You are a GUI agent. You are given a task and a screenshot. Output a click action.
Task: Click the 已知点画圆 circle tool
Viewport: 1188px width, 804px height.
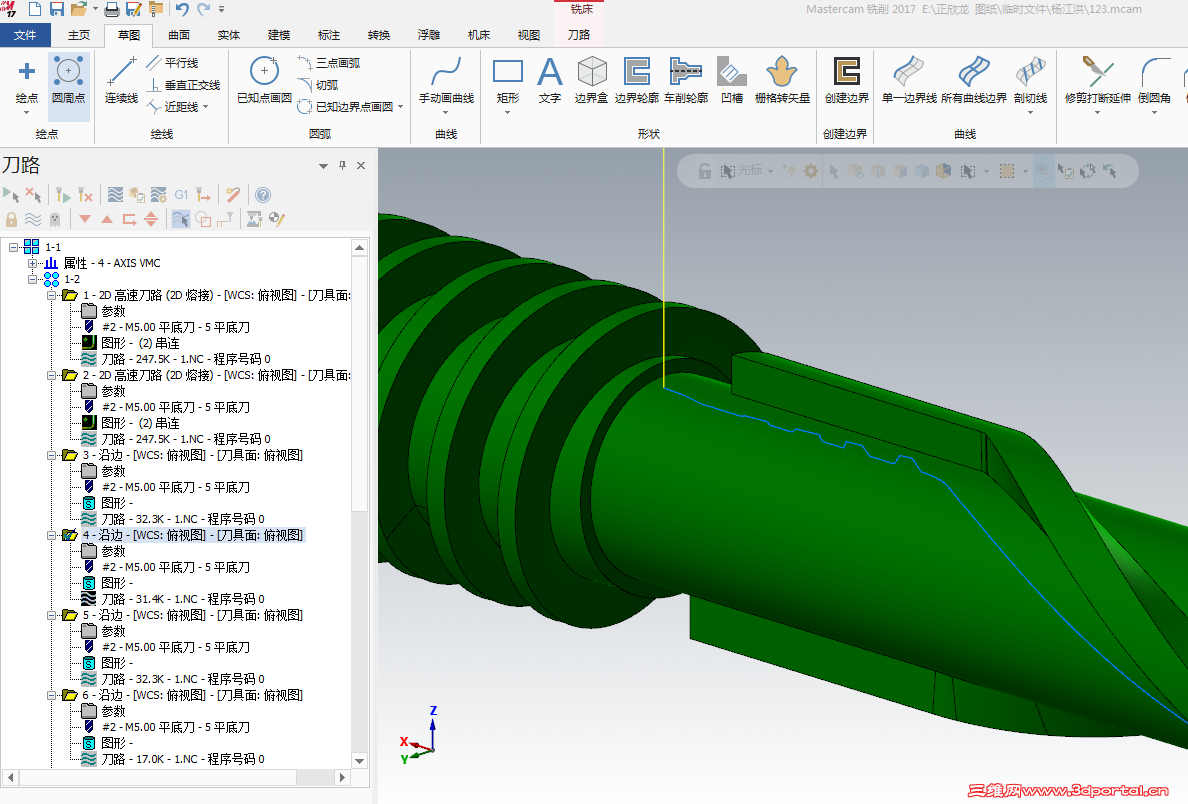(264, 81)
